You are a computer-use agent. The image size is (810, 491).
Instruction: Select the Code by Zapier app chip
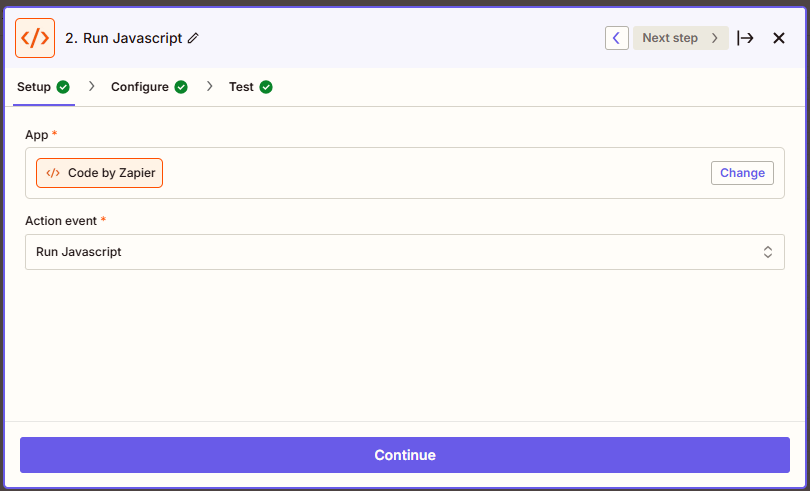[99, 173]
